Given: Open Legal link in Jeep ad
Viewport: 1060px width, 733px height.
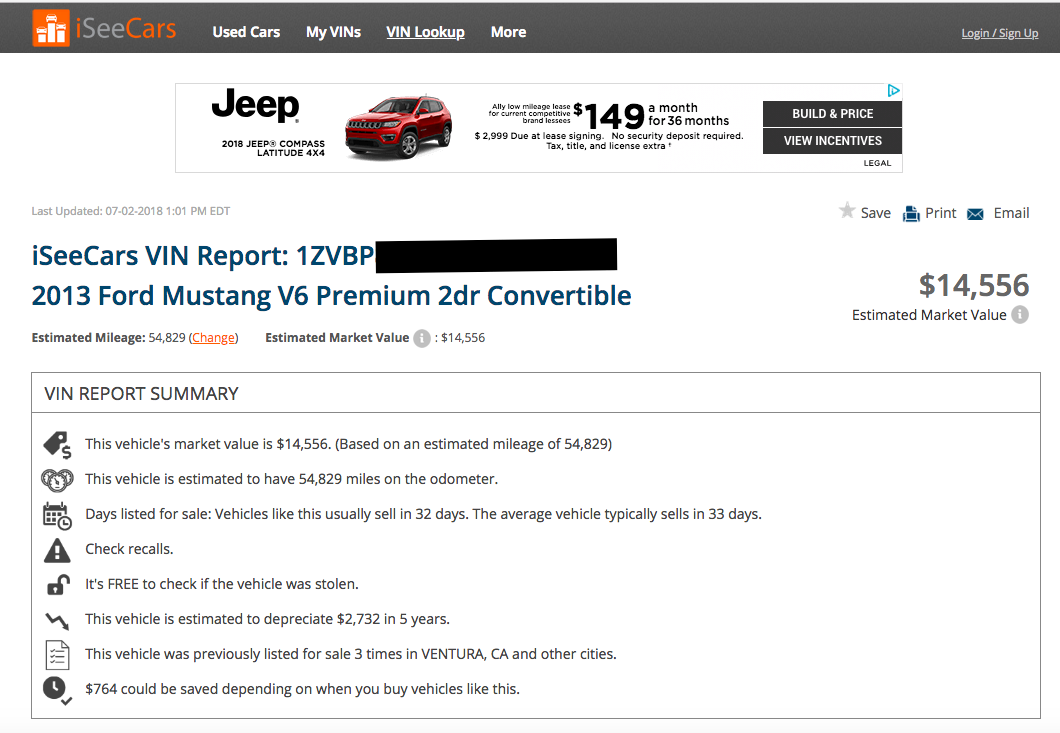Looking at the screenshot, I should pyautogui.click(x=877, y=163).
